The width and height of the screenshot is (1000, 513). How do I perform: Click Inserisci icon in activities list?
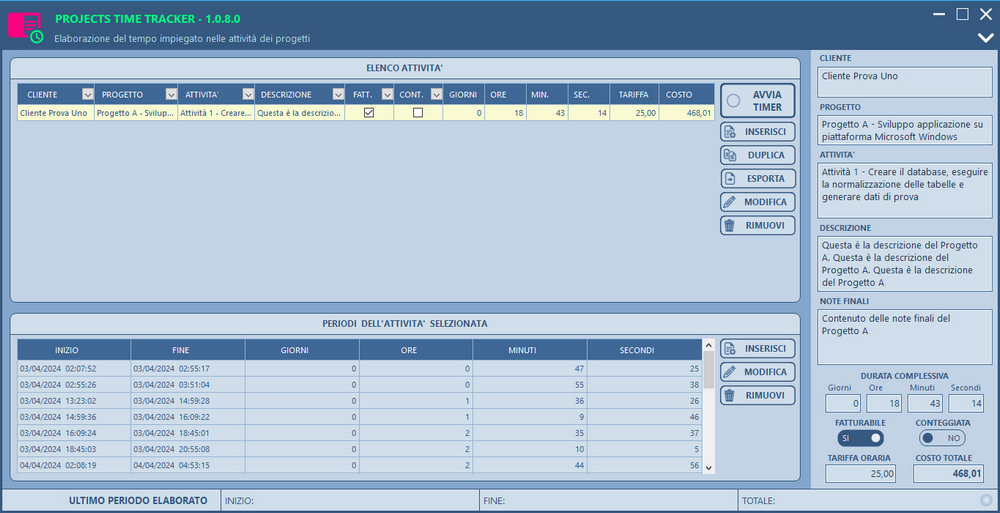point(729,132)
